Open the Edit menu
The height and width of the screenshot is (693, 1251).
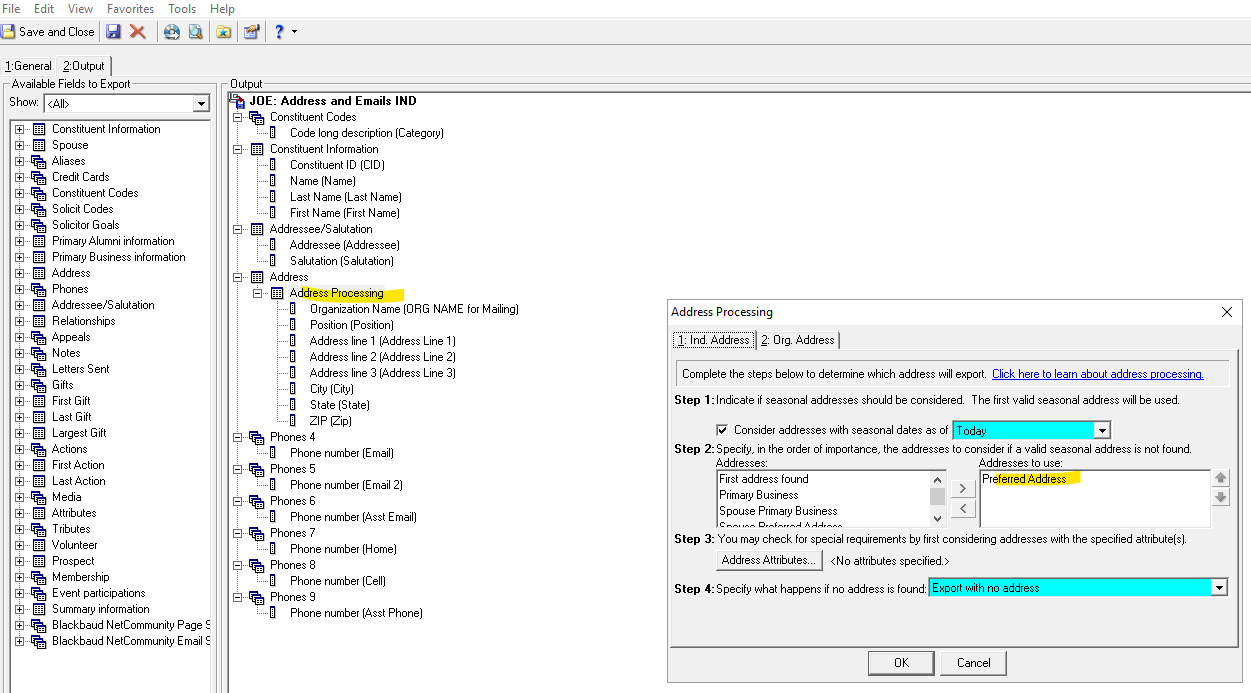[44, 9]
